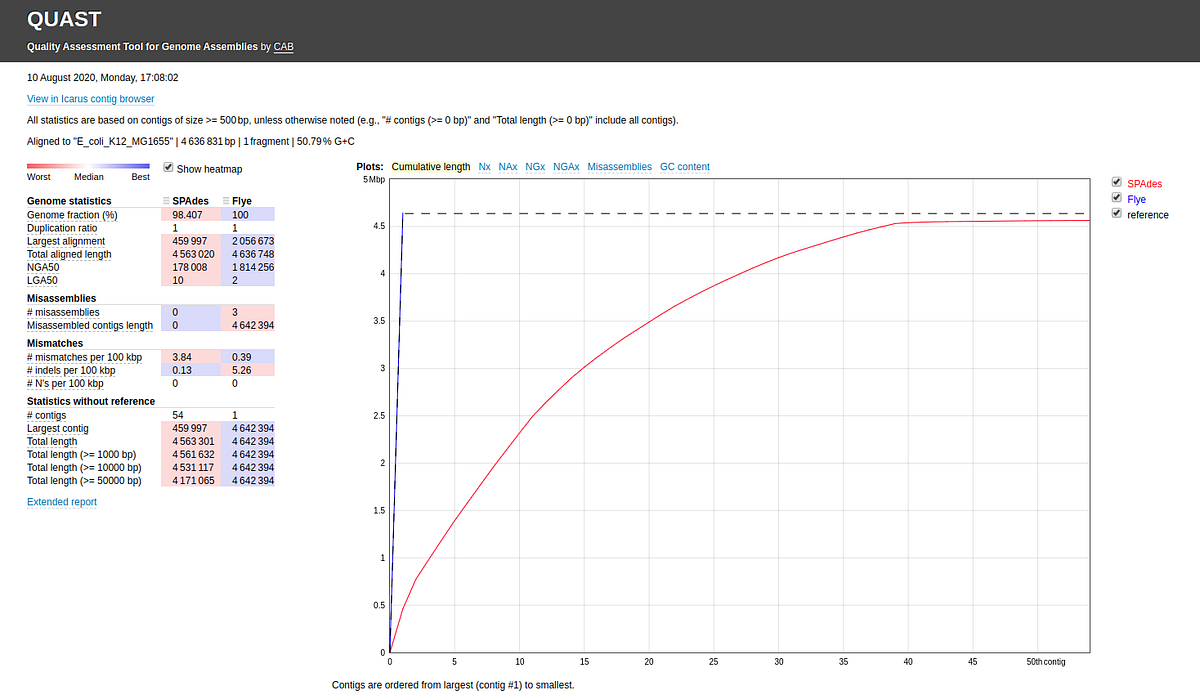Screen dimensions: 1200x700
Task: Disable the reference line checkbox
Action: 1117,214
